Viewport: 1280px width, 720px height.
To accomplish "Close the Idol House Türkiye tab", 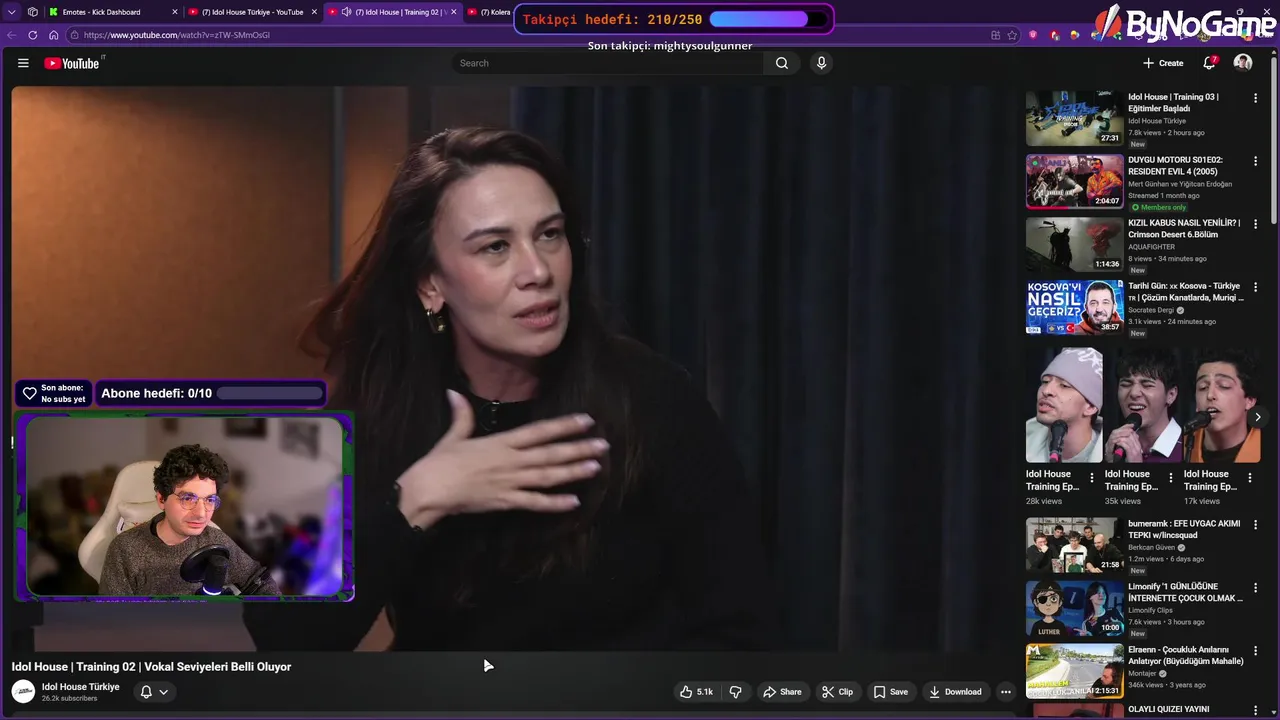I will (x=314, y=12).
